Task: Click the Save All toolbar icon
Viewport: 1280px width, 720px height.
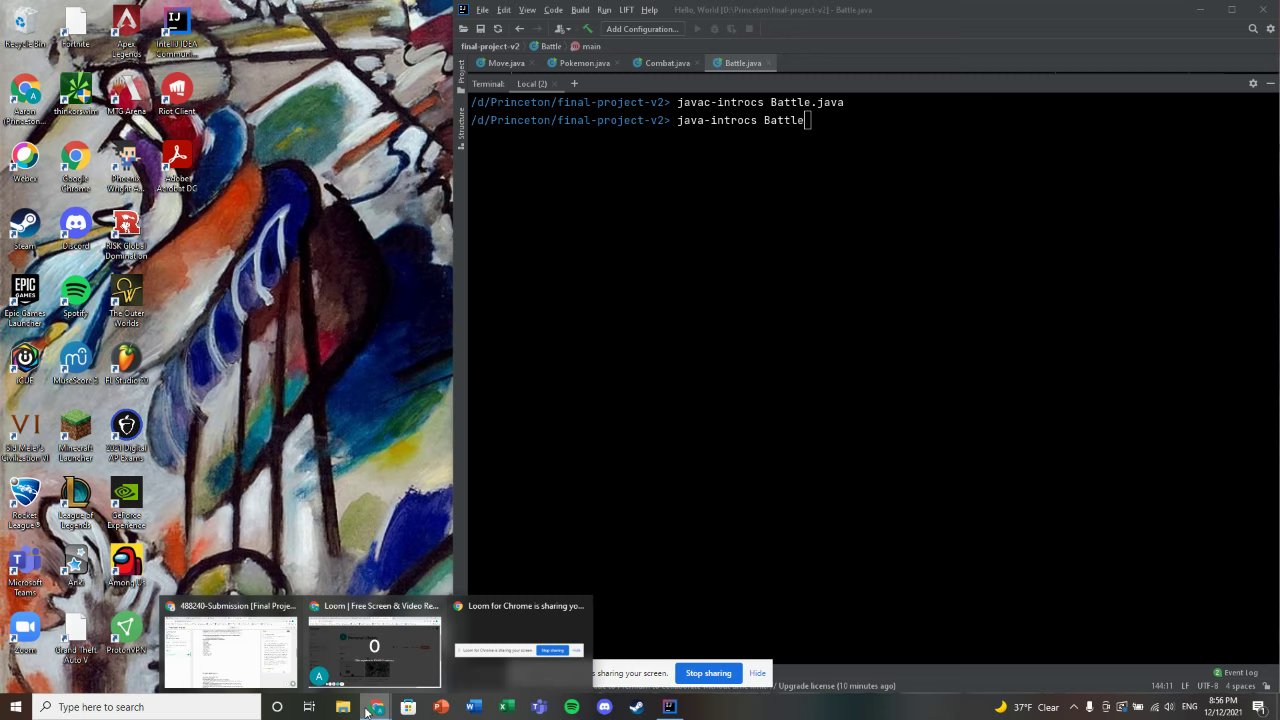Action: pos(481,29)
